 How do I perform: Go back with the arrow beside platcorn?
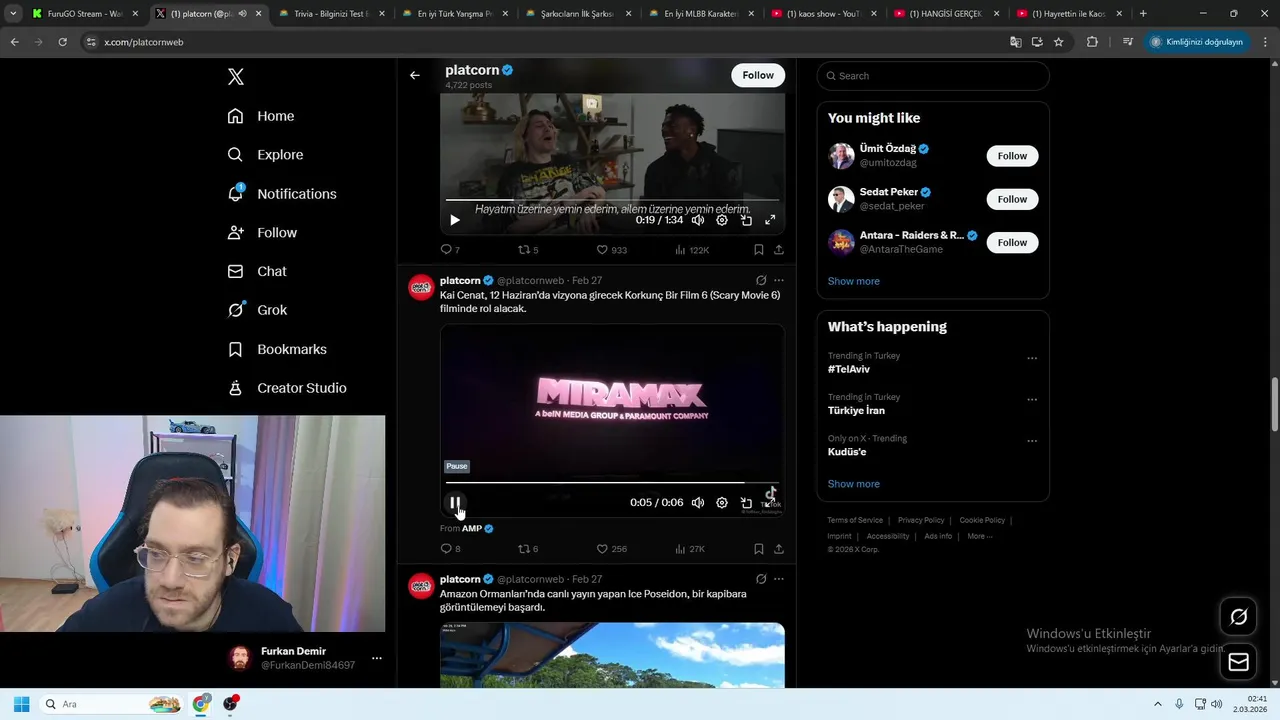(415, 75)
